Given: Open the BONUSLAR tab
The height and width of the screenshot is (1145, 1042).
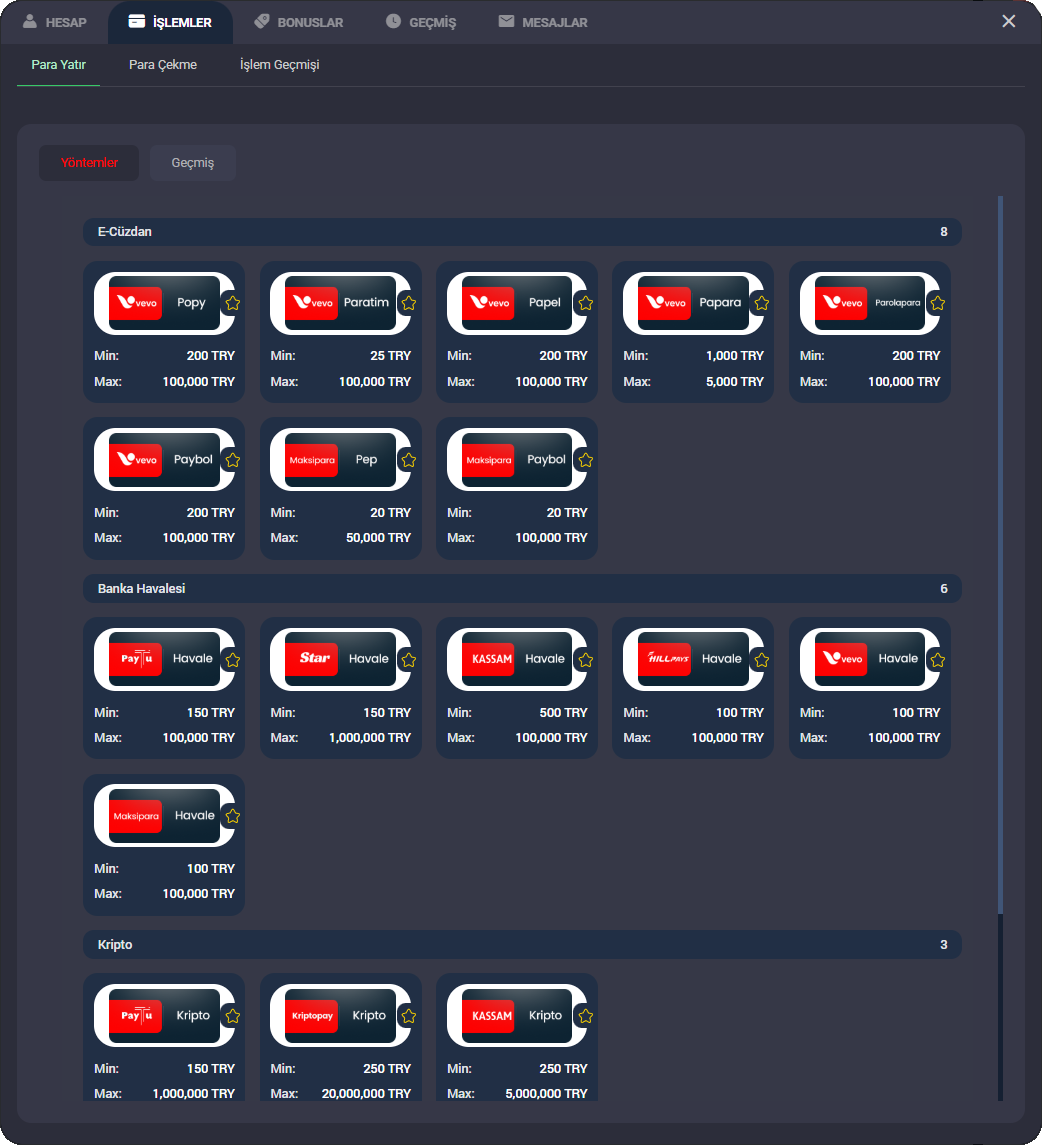Looking at the screenshot, I should tap(298, 22).
